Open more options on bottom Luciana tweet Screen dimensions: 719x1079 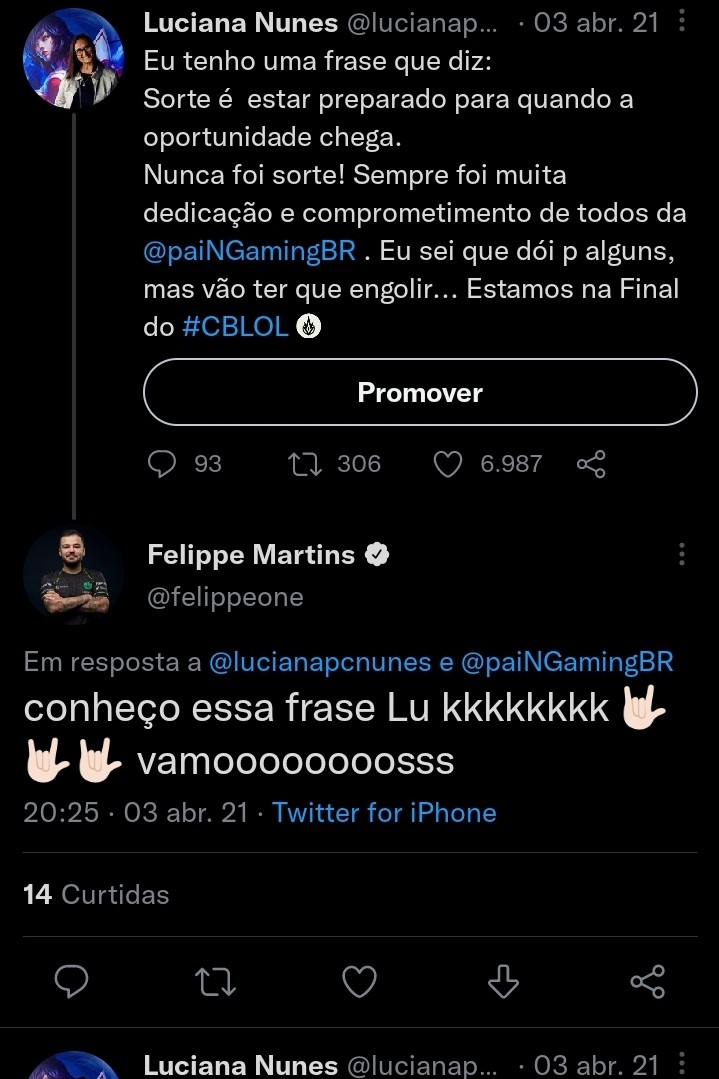(x=682, y=1064)
